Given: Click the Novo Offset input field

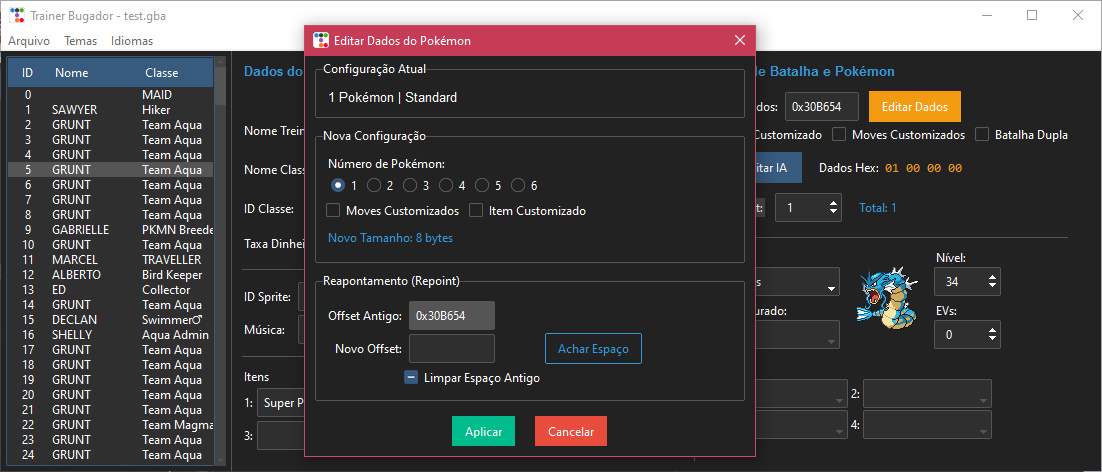Looking at the screenshot, I should 452,348.
